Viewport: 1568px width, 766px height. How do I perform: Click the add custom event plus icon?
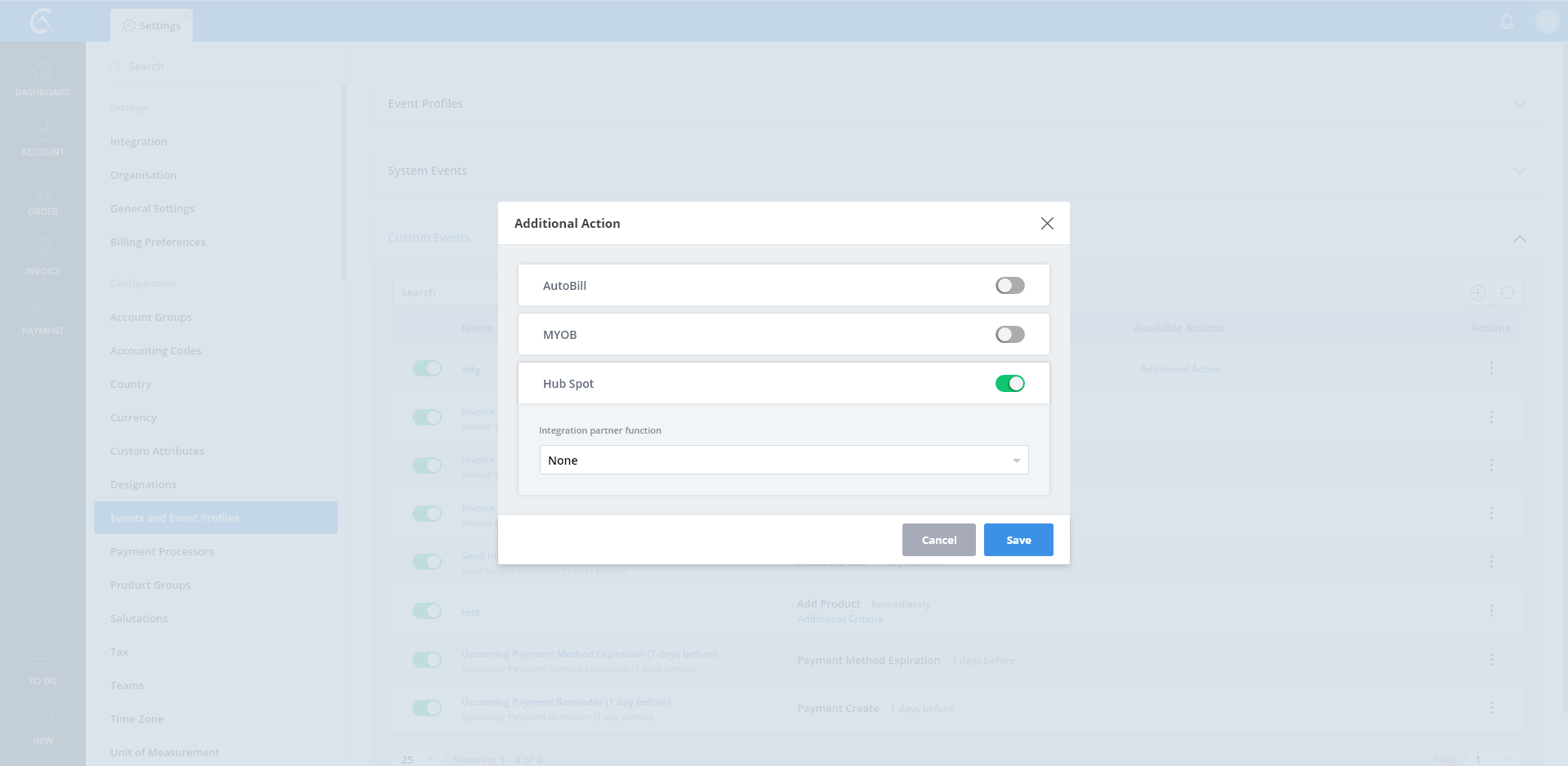tap(1477, 292)
